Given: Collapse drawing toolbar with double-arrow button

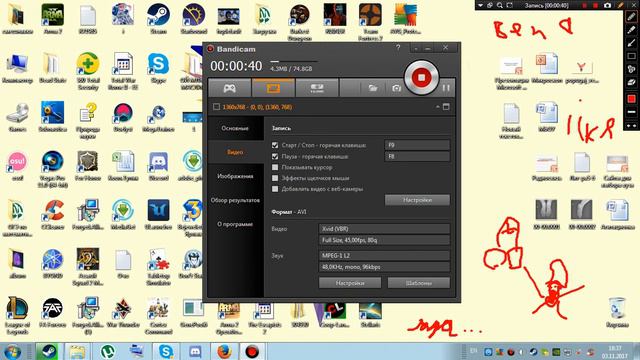Looking at the screenshot, I should [x=631, y=126].
